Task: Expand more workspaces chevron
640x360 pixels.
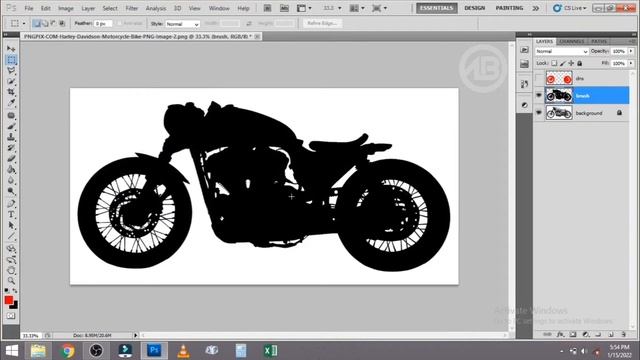Action: (x=536, y=8)
